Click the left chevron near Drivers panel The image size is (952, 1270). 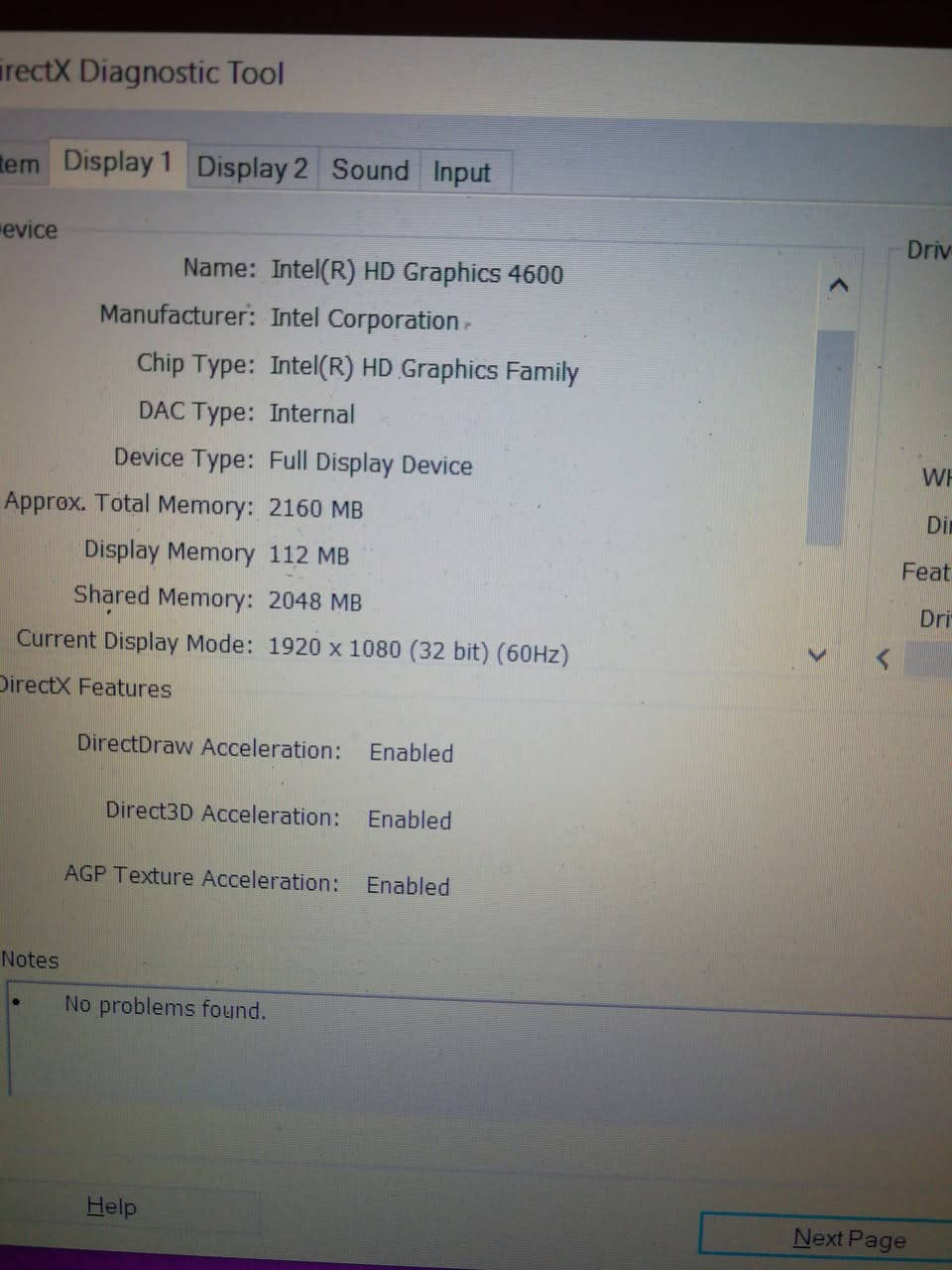pyautogui.click(x=881, y=658)
